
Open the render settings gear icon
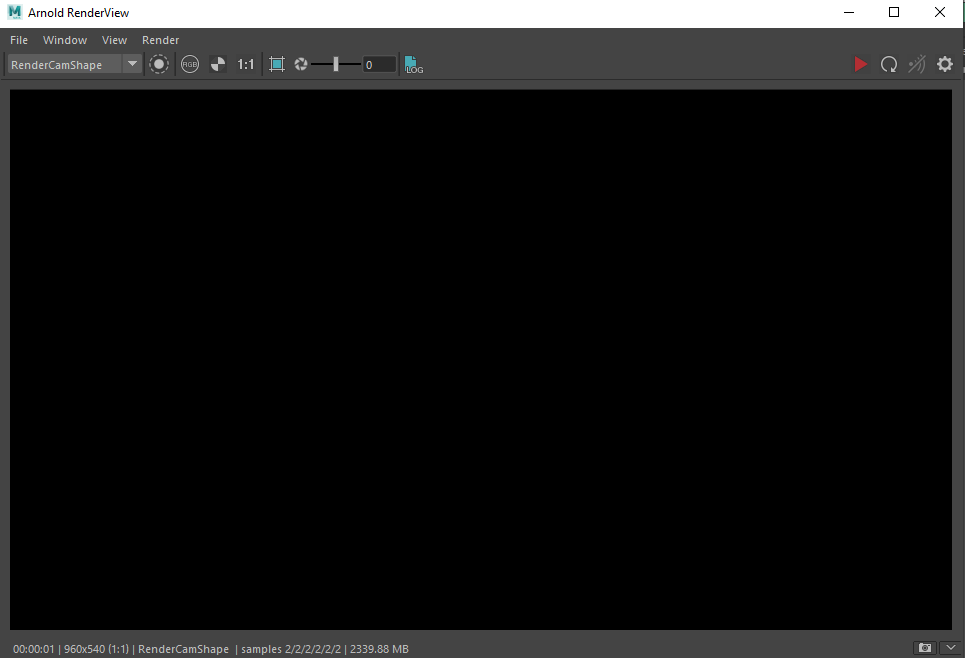pyautogui.click(x=945, y=64)
